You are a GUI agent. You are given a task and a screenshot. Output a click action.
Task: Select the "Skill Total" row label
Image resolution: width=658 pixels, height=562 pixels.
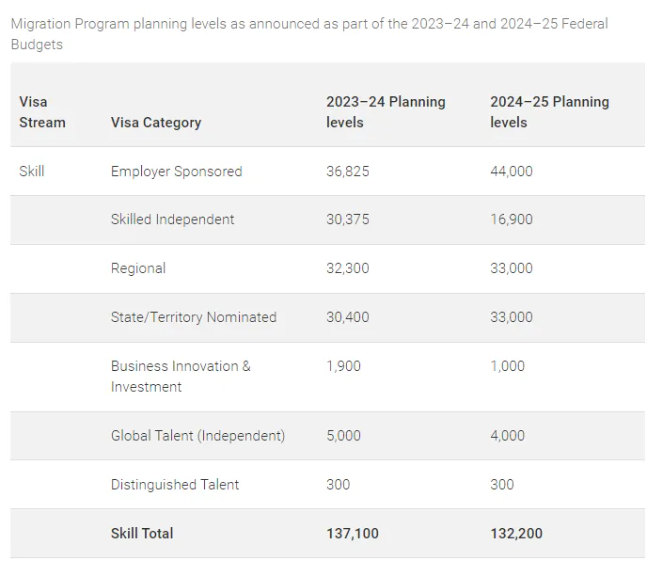click(x=142, y=533)
